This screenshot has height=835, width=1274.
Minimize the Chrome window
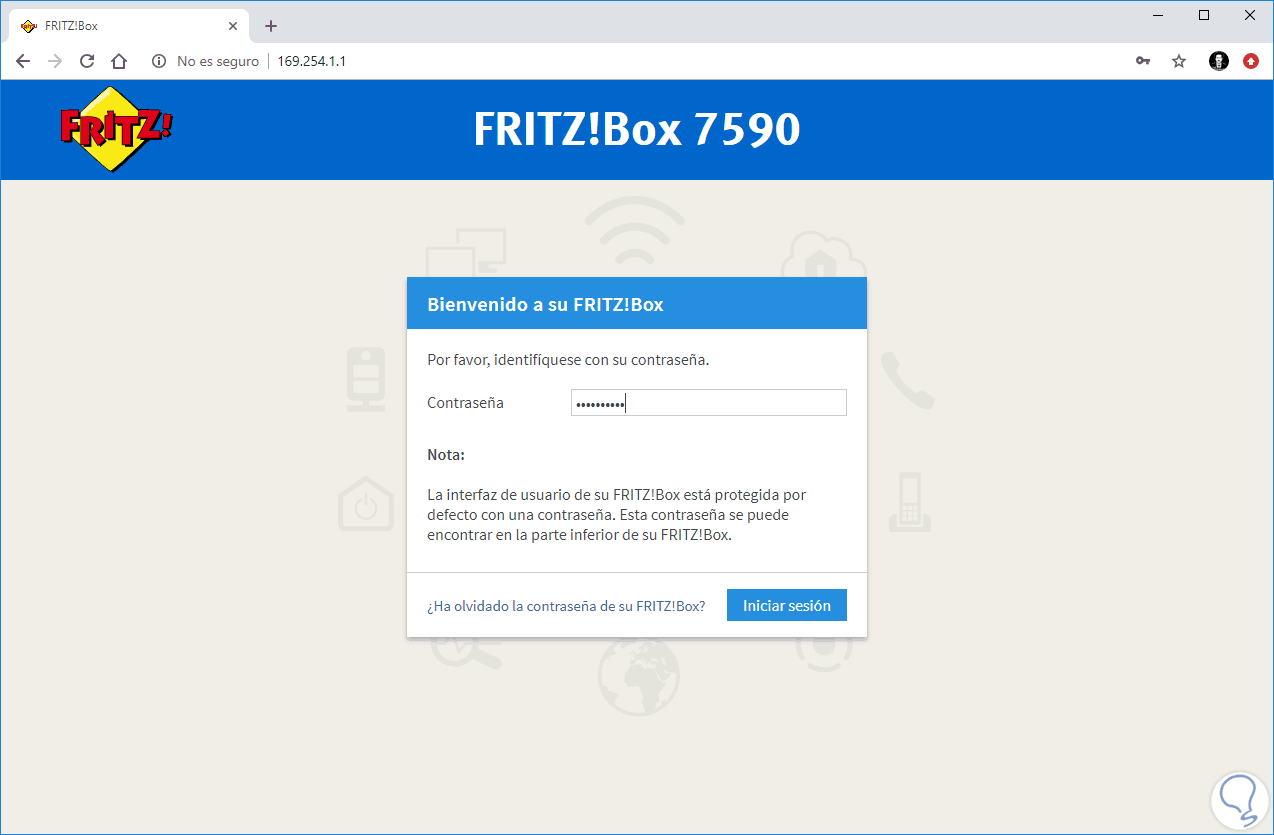(1158, 15)
